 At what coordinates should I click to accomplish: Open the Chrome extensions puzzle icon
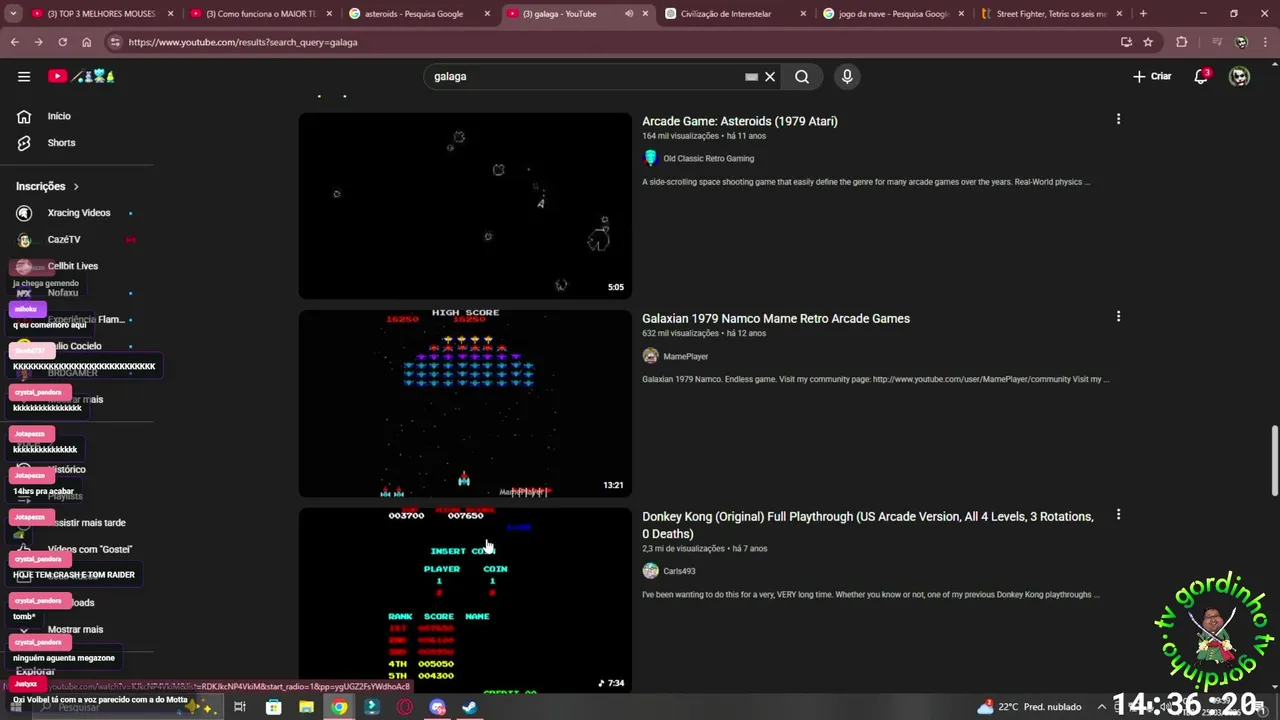(1182, 42)
